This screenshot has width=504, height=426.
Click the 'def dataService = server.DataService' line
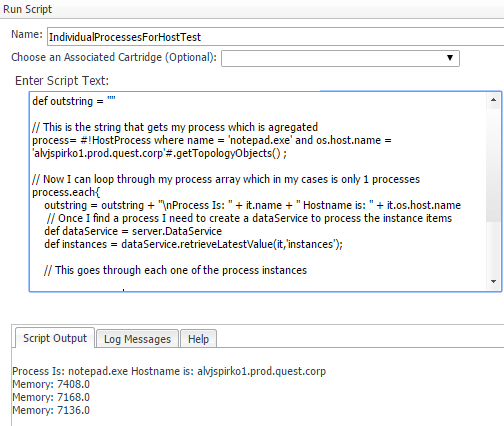coord(133,231)
